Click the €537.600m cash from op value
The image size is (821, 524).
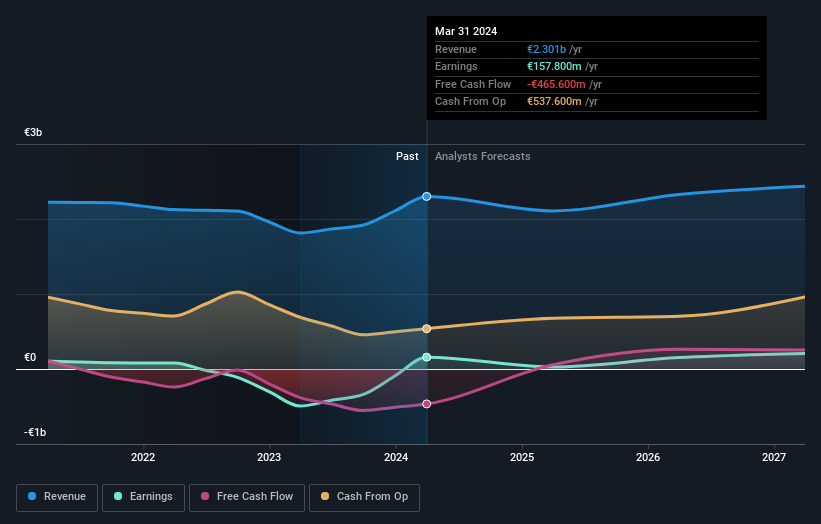pos(554,102)
